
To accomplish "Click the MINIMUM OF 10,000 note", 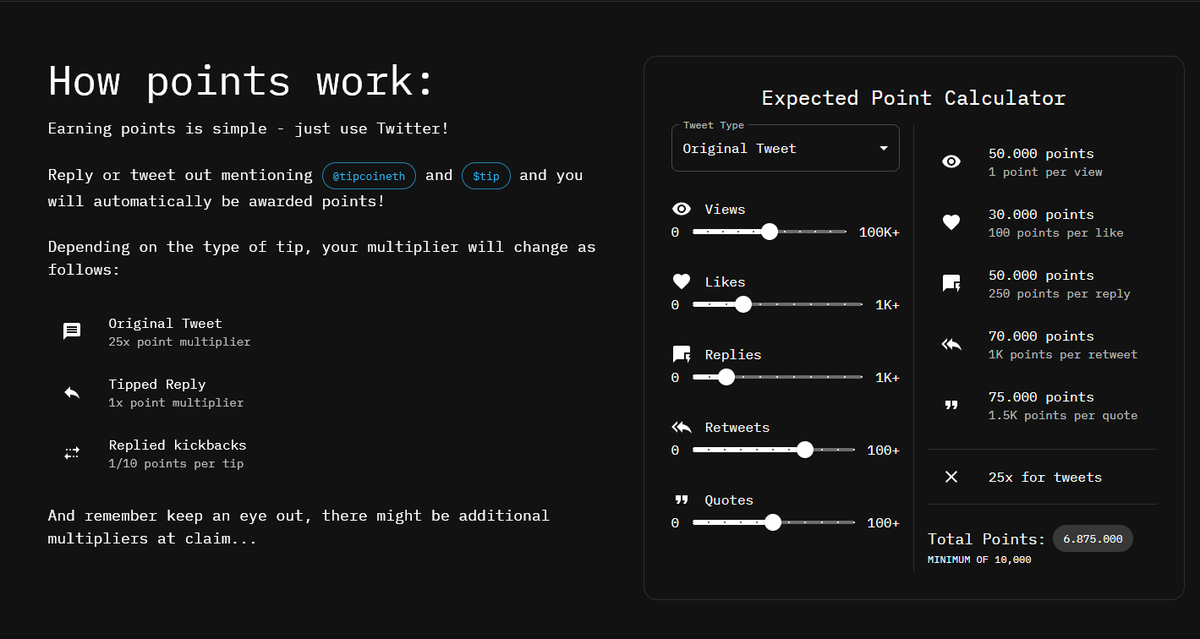I will [979, 560].
